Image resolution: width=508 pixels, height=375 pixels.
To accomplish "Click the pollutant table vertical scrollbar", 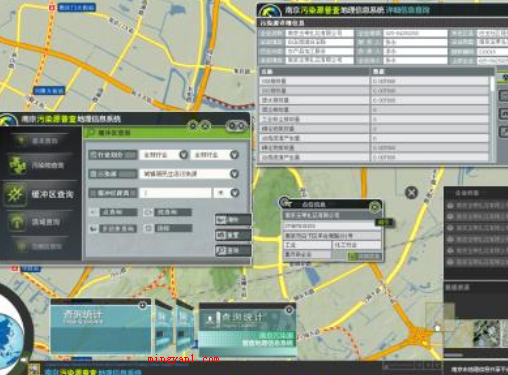I will point(492,84).
